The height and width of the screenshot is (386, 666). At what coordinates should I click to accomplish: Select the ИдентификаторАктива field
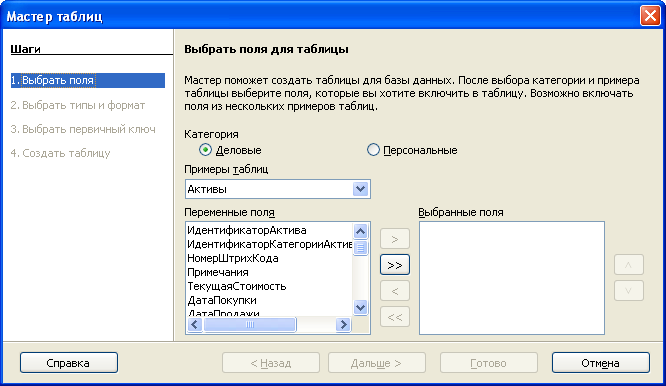coord(269,230)
